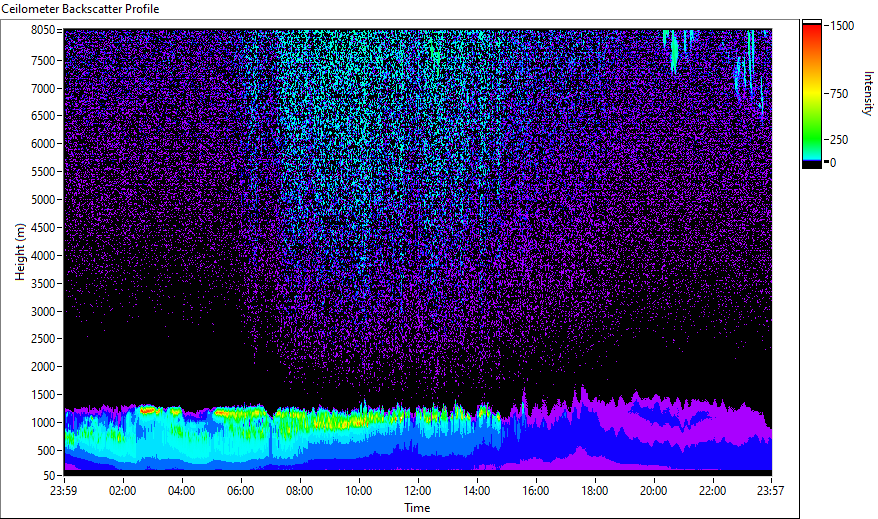The height and width of the screenshot is (519, 878).
Task: Click the Height (m) axis label
Action: (x=20, y=252)
